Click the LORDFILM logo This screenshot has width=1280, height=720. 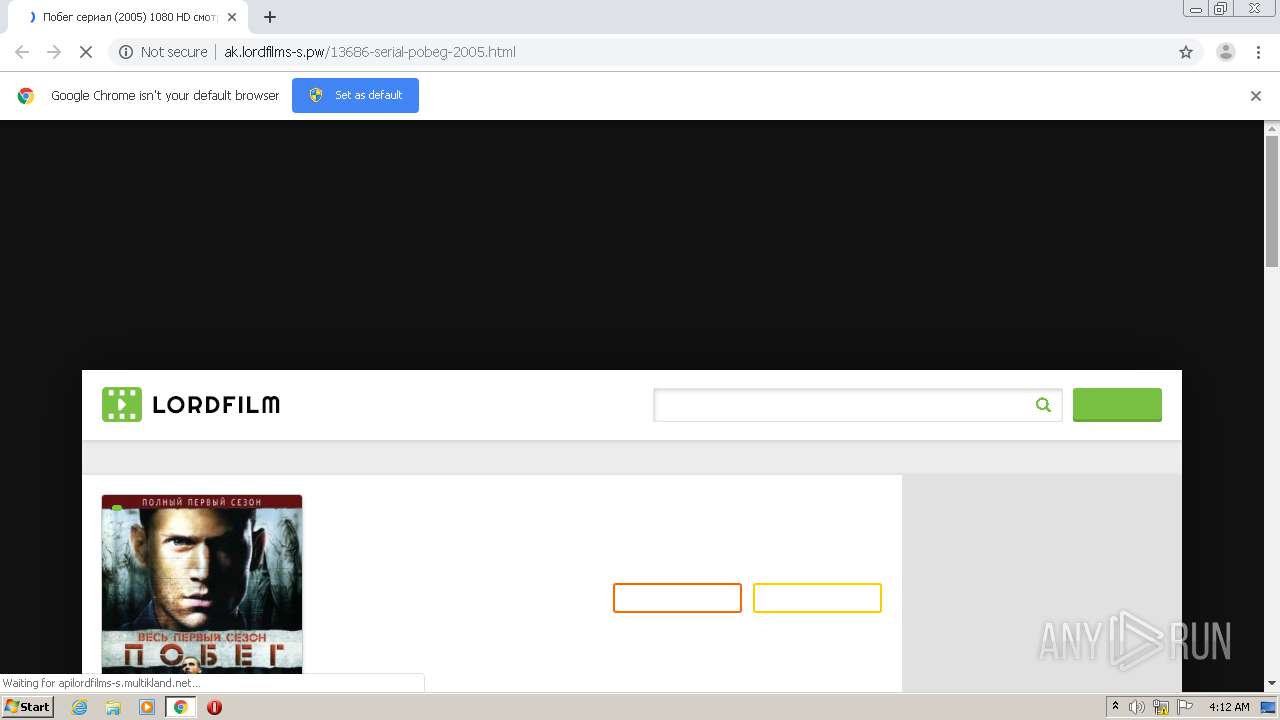pos(191,405)
